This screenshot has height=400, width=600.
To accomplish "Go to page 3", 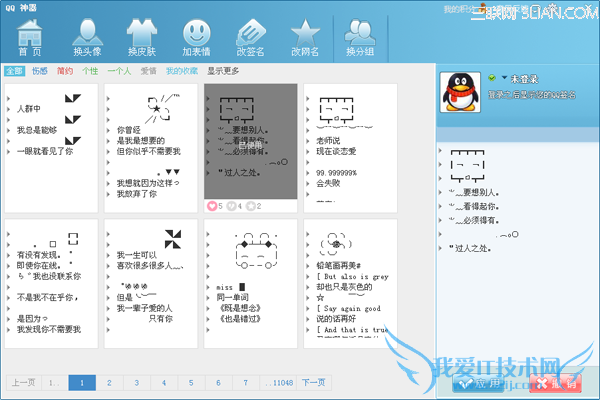I will click(137, 382).
